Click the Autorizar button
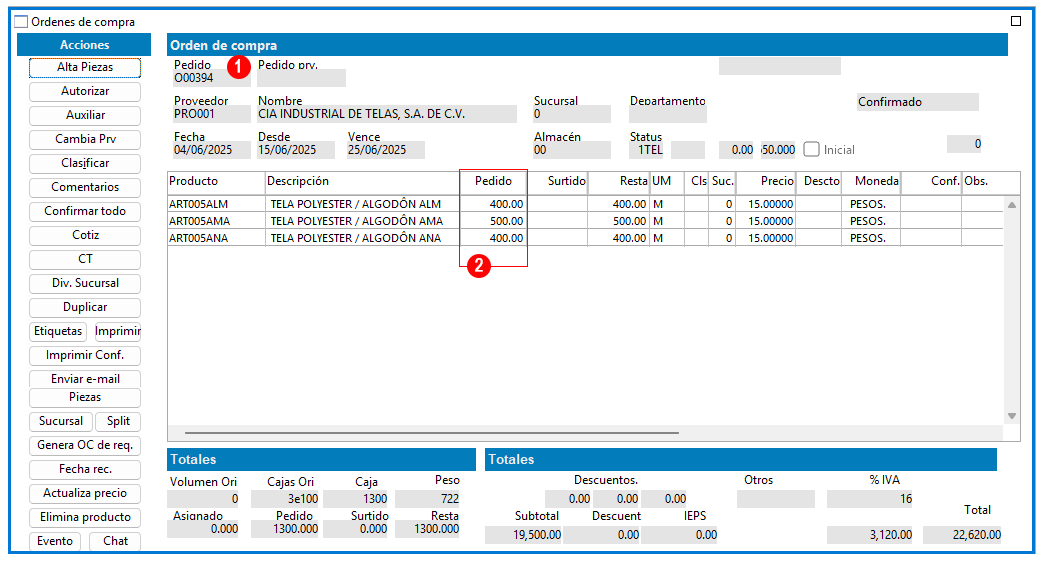 (x=84, y=91)
